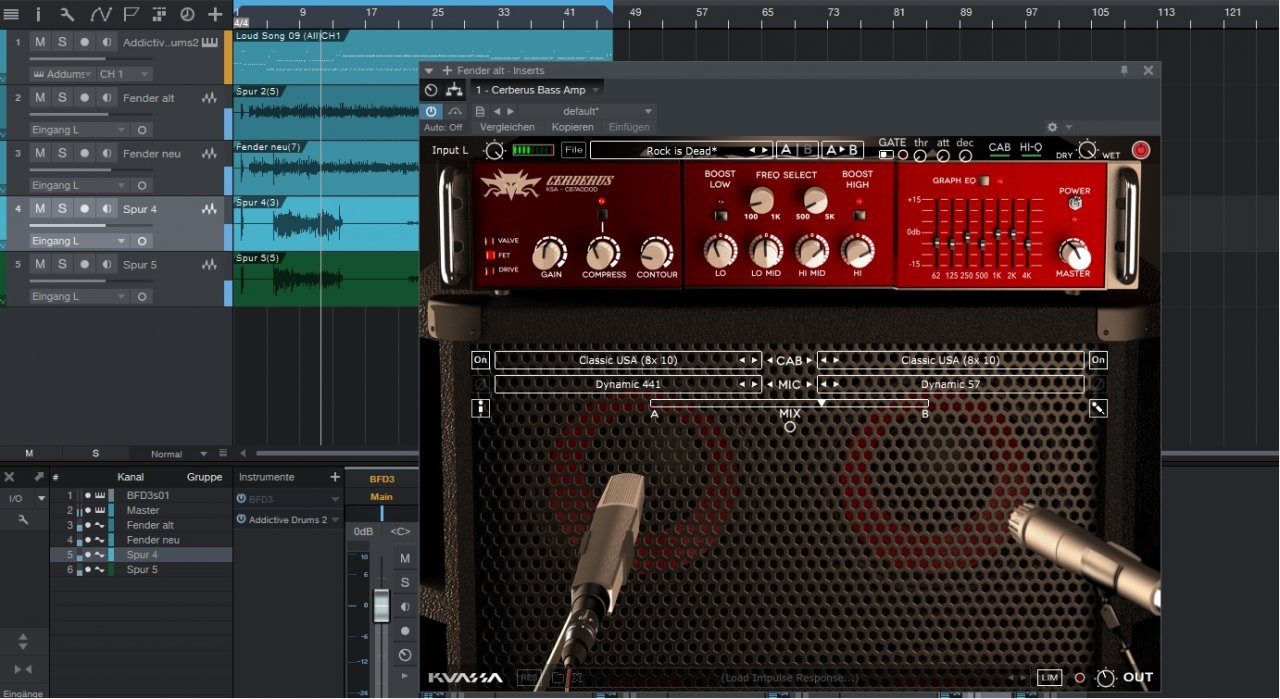
Task: Click the red panic power button on Cerberus
Action: click(x=1141, y=150)
